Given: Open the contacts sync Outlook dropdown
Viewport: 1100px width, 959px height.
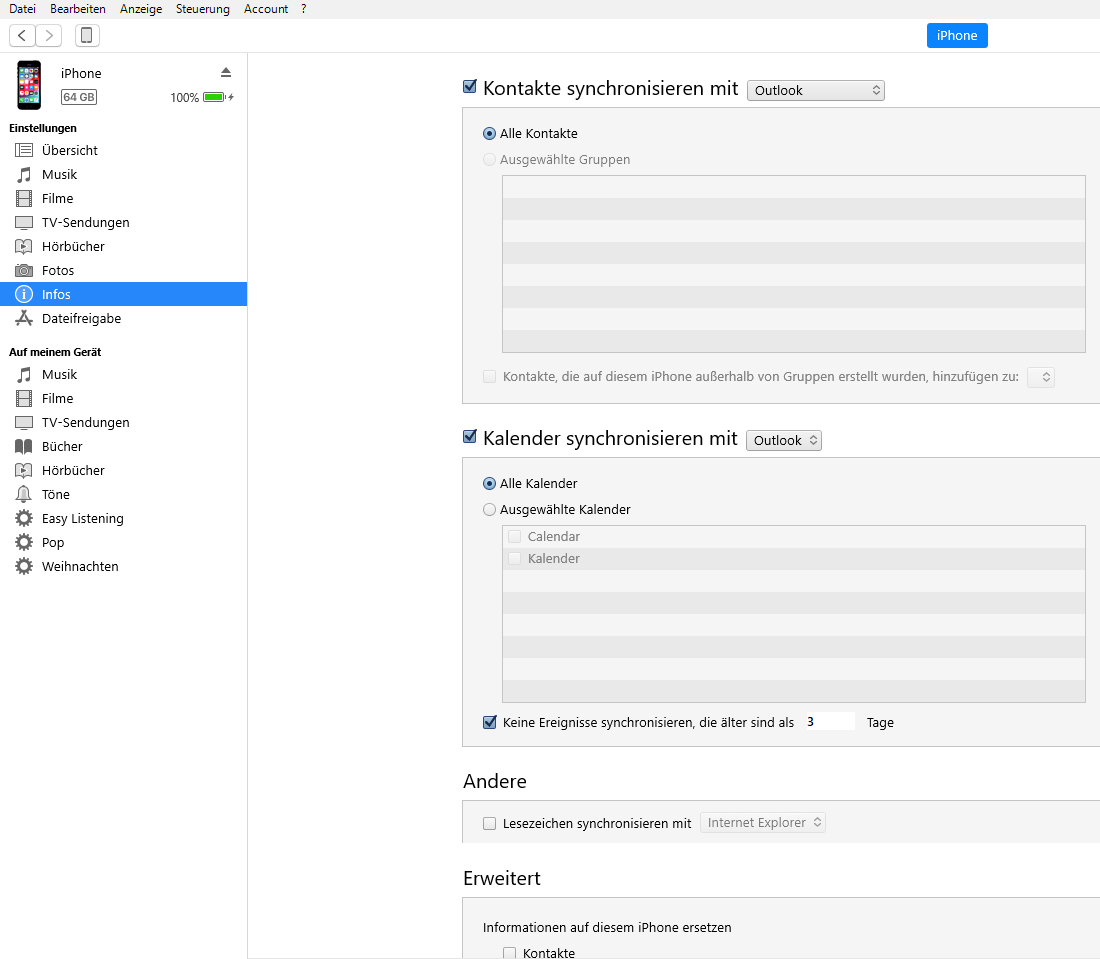Looking at the screenshot, I should point(816,90).
